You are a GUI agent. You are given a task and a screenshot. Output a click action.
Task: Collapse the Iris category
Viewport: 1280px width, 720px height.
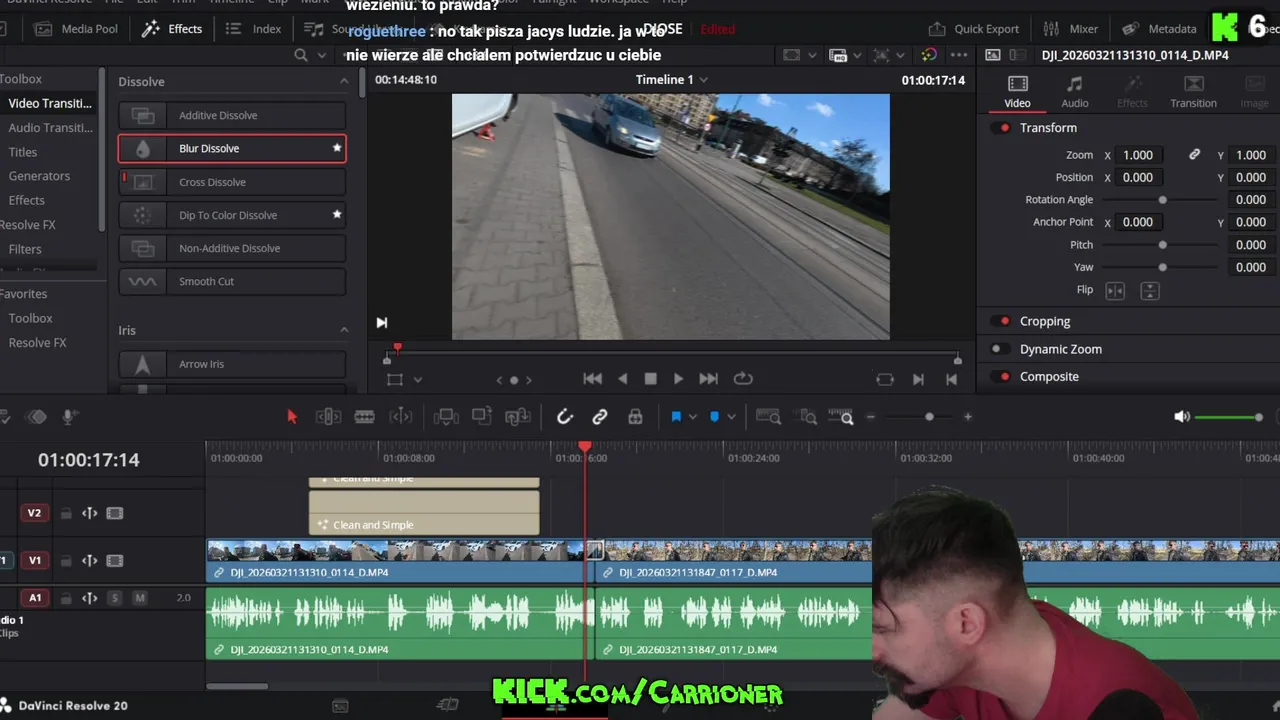pos(344,330)
